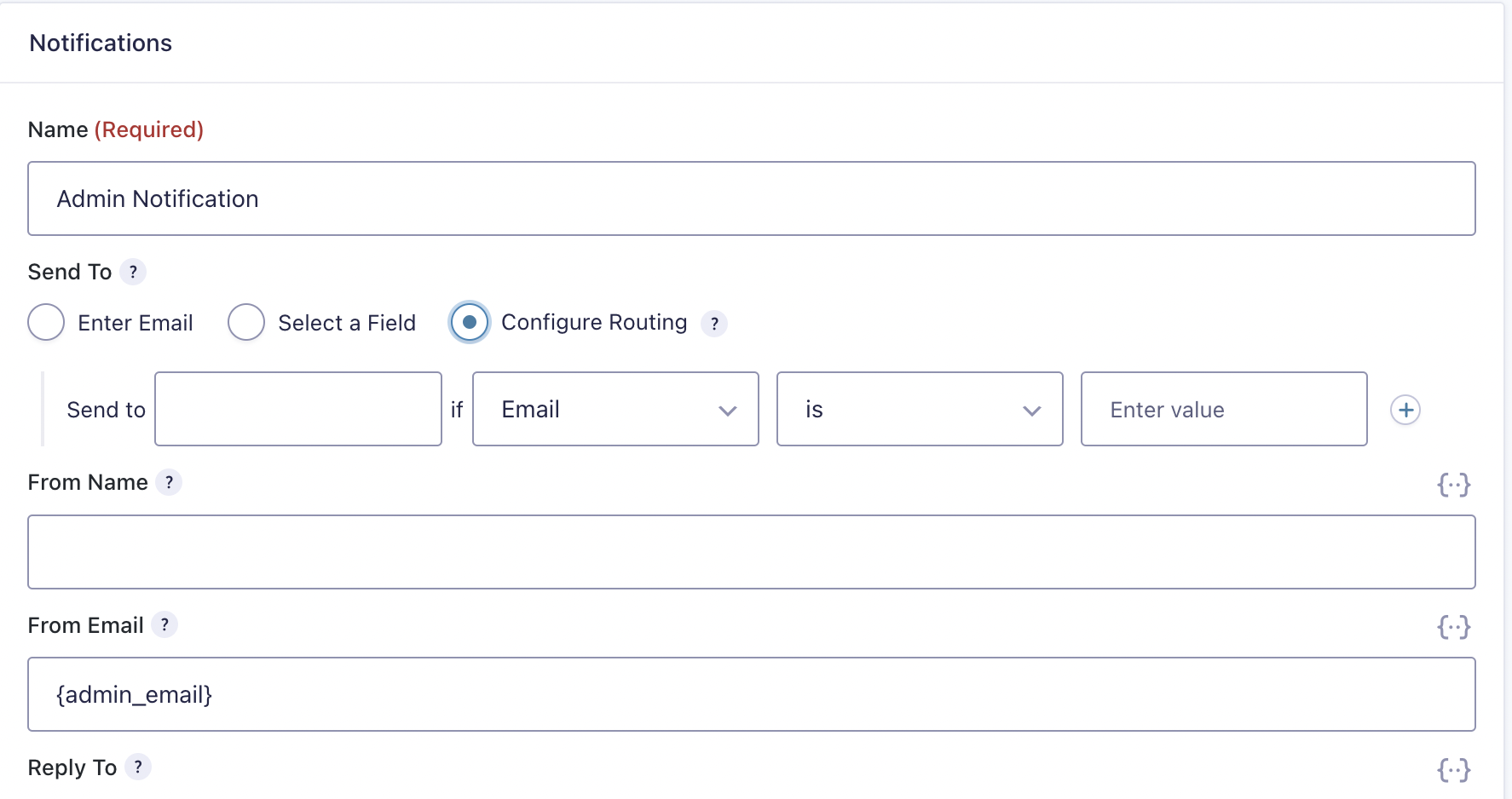Screen dimensions: 1512x799
Task: Choose the Select a Field radio option
Action: click(x=246, y=323)
